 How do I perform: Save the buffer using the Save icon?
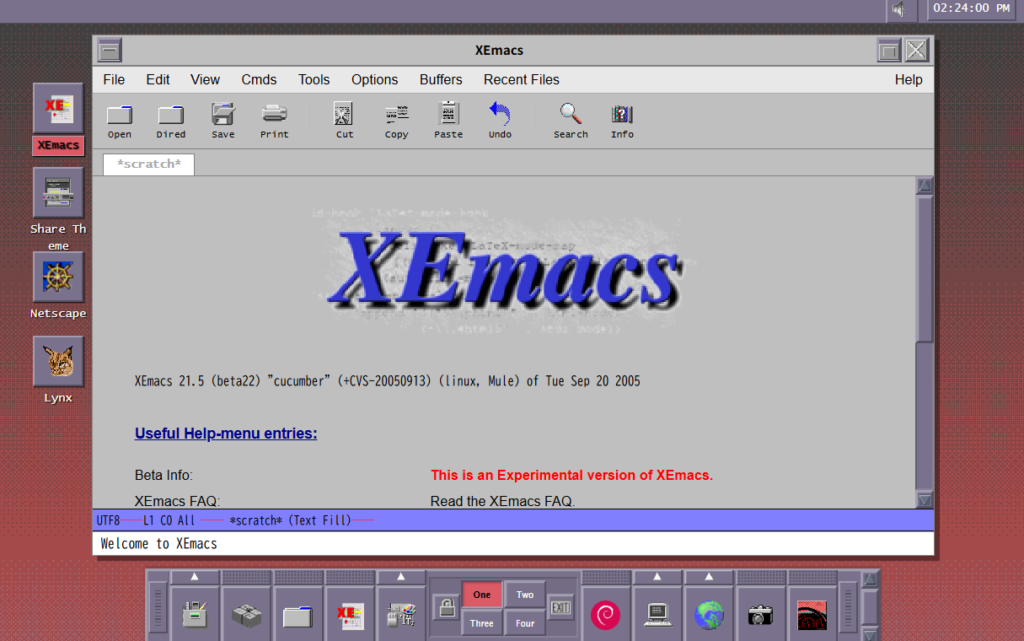(x=223, y=120)
